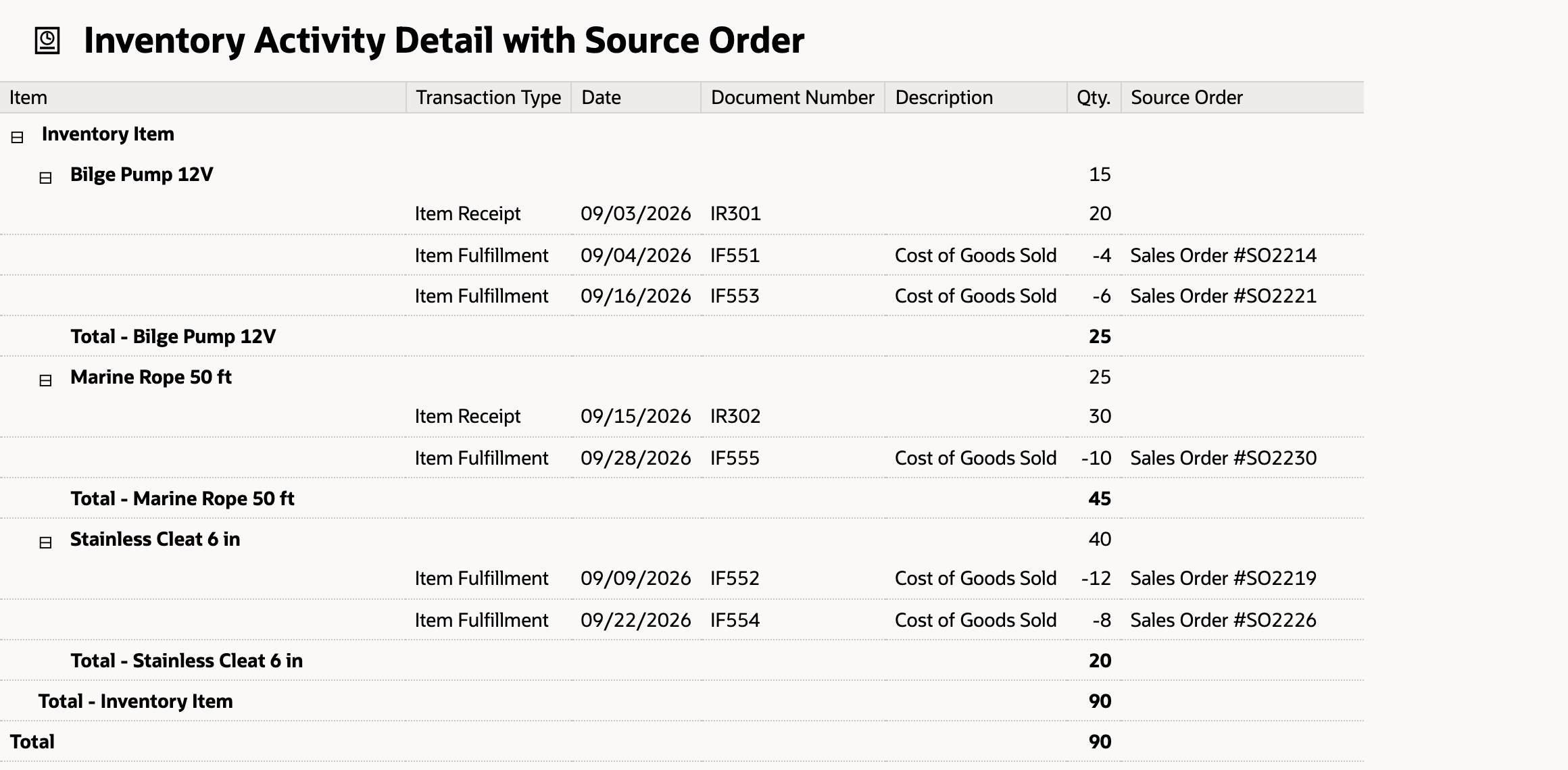Image resolution: width=1568 pixels, height=770 pixels.
Task: Open document IR302
Action: (735, 416)
